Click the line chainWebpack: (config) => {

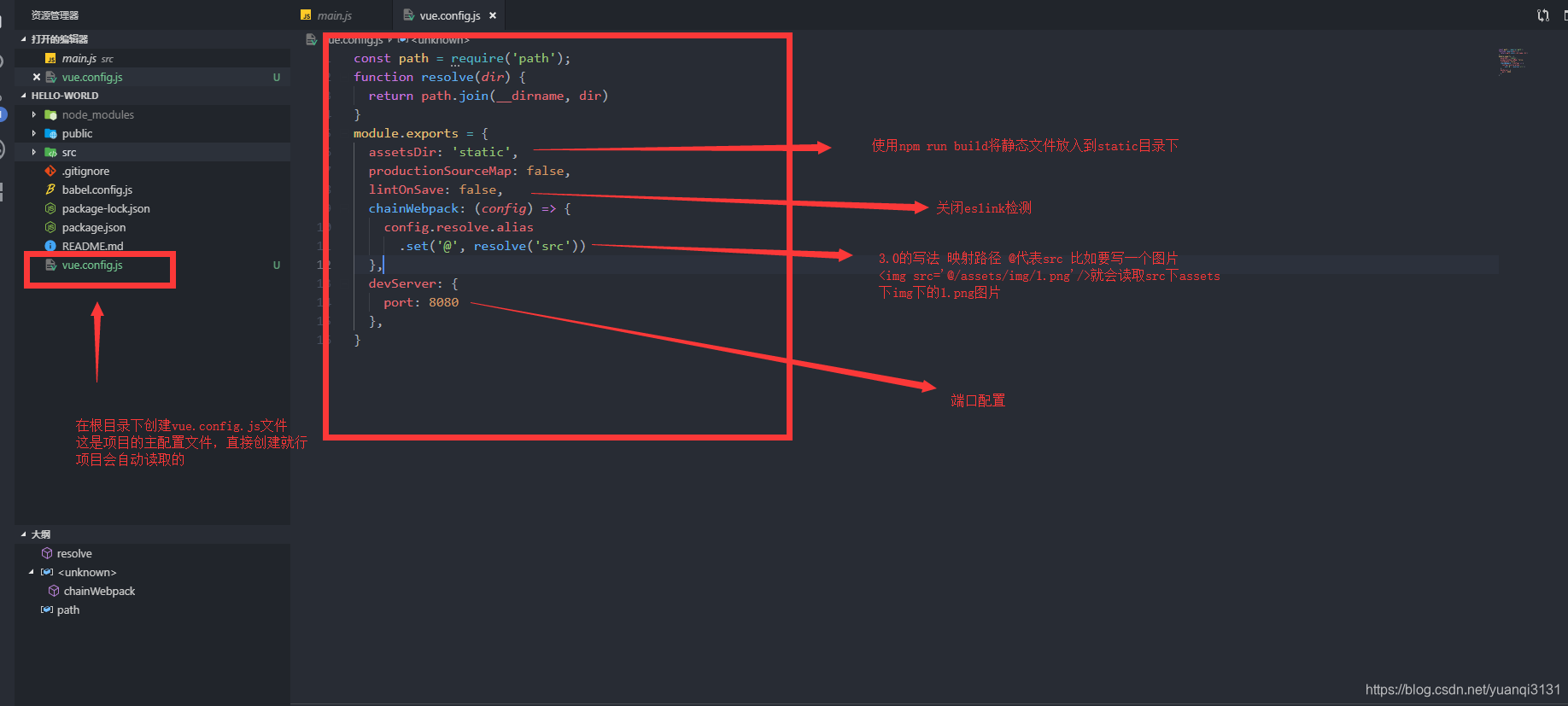click(470, 208)
